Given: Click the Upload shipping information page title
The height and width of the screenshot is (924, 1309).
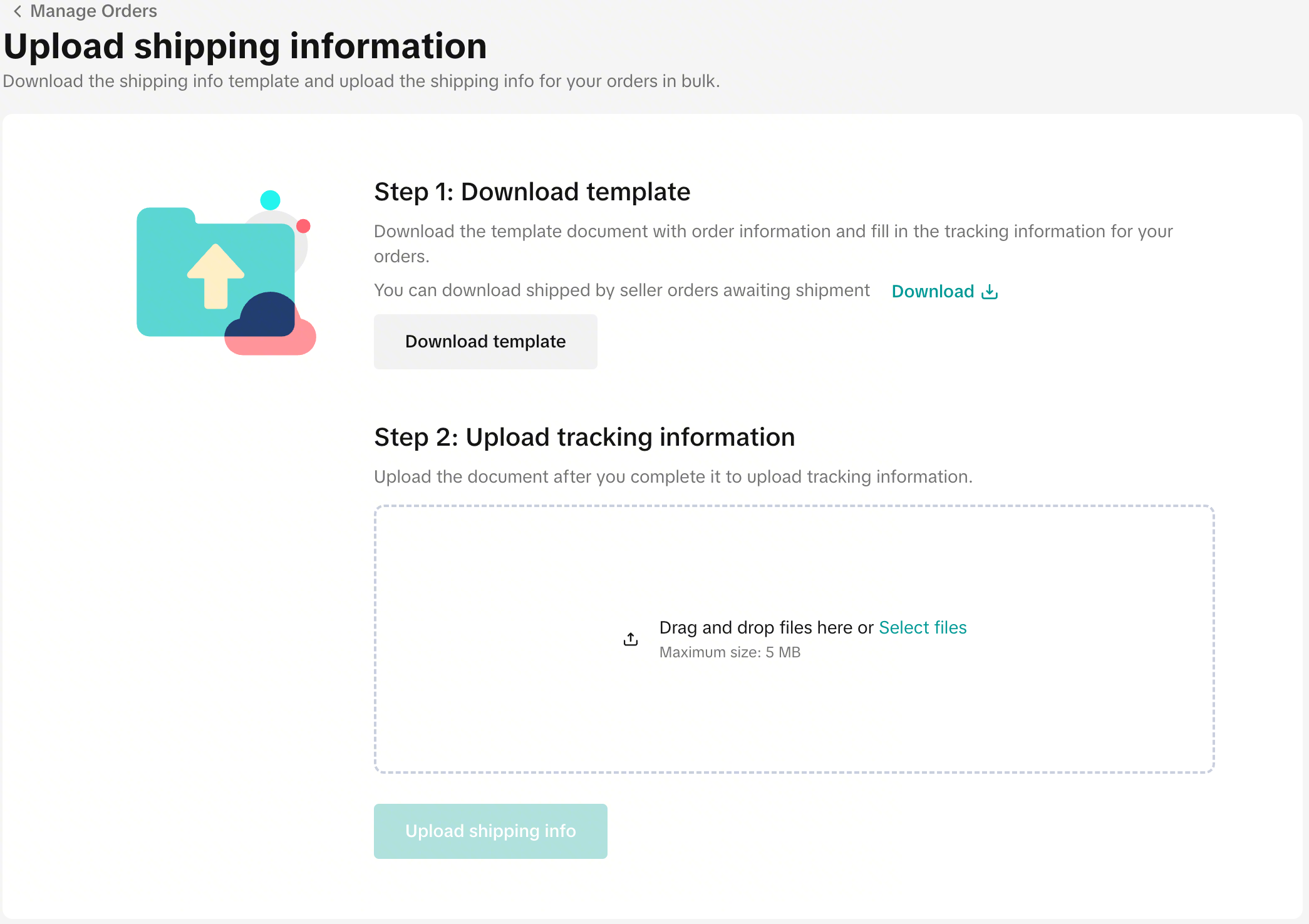Looking at the screenshot, I should tap(245, 46).
